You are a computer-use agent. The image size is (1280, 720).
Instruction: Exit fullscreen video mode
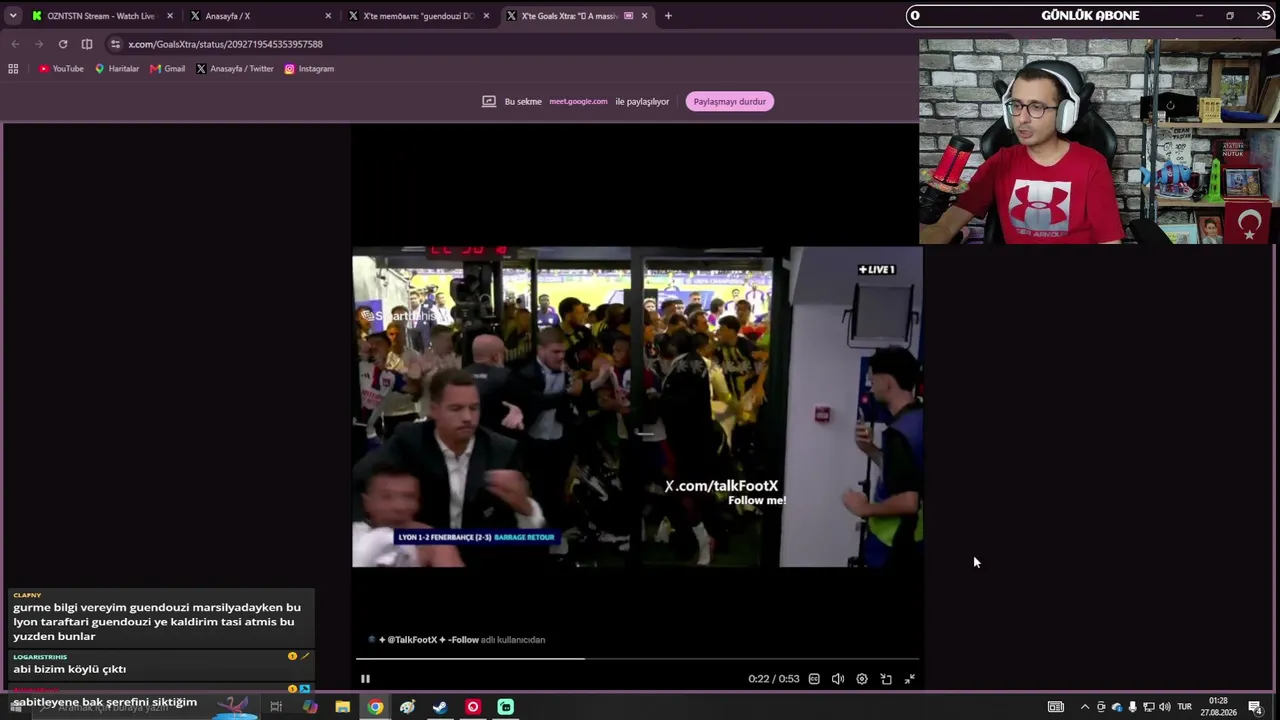coord(910,679)
